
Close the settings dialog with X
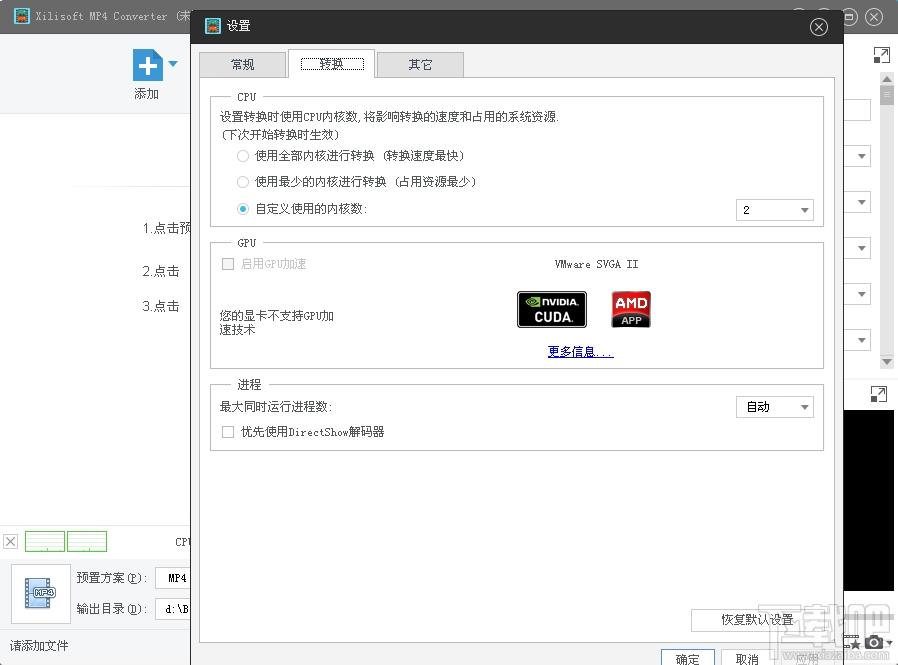(x=818, y=27)
